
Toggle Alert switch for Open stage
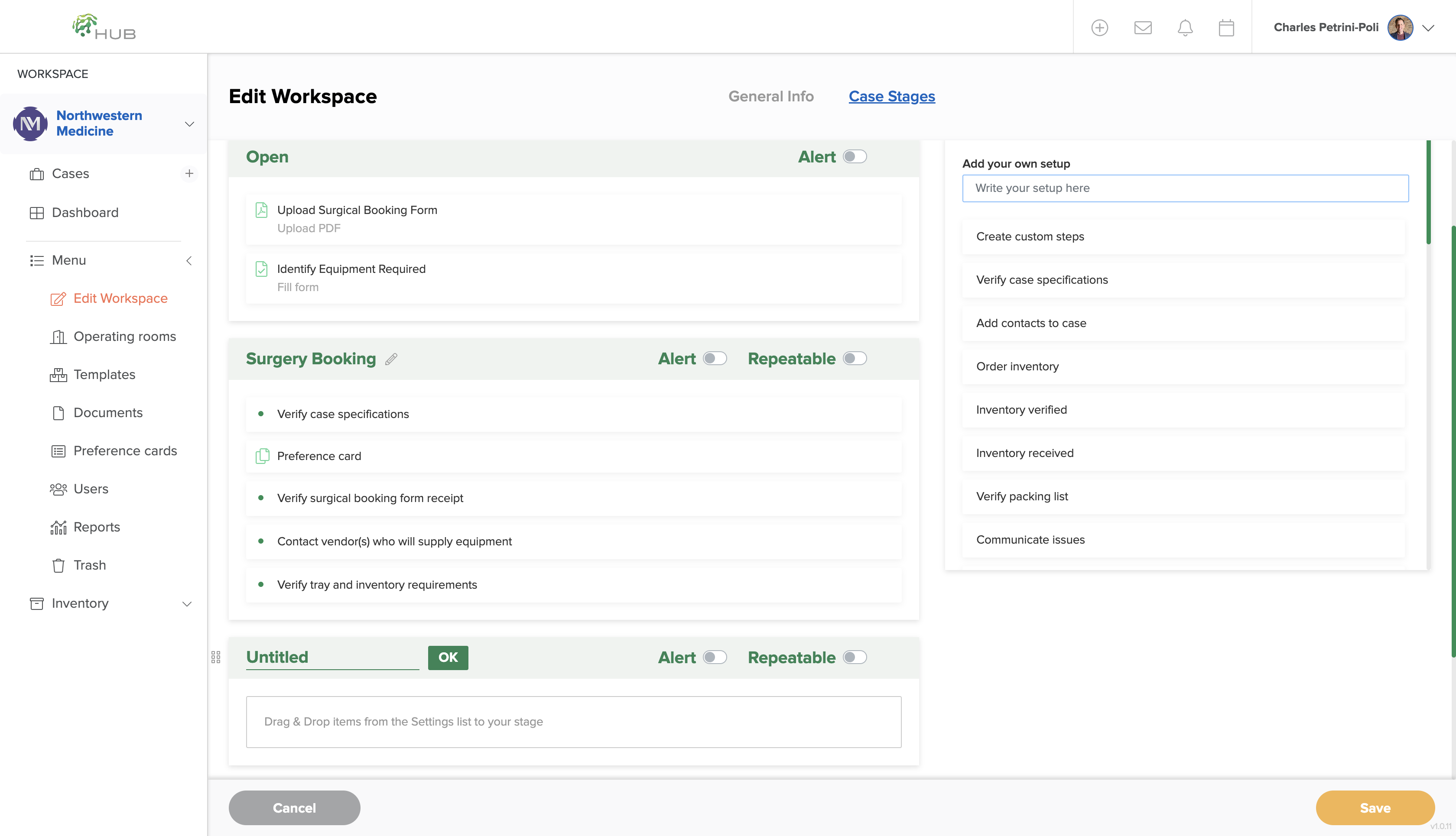(x=855, y=157)
